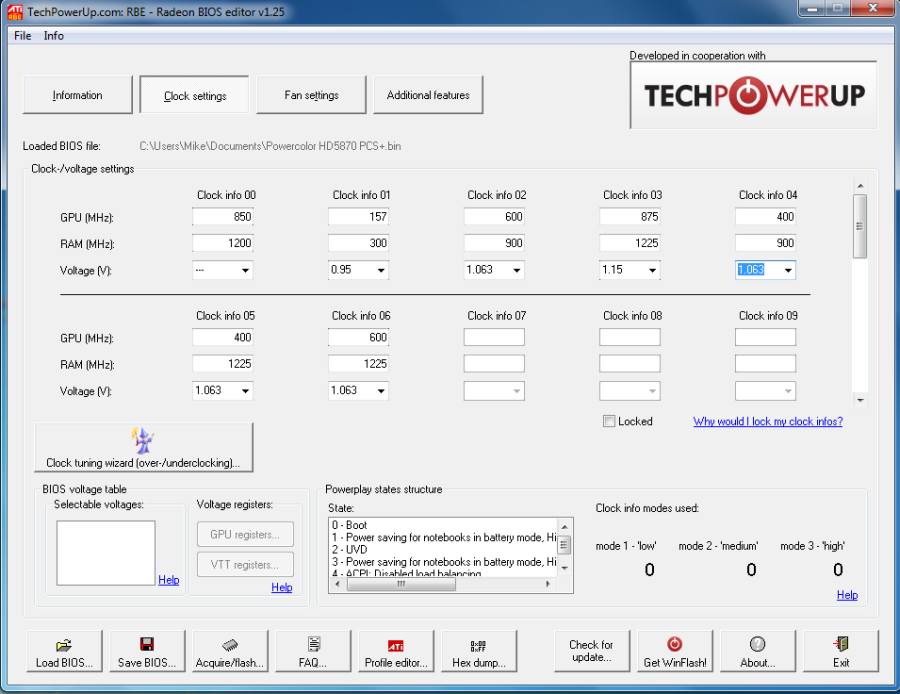900x694 pixels.
Task: Click Clock info 01 GPU field (157)
Action: point(358,217)
